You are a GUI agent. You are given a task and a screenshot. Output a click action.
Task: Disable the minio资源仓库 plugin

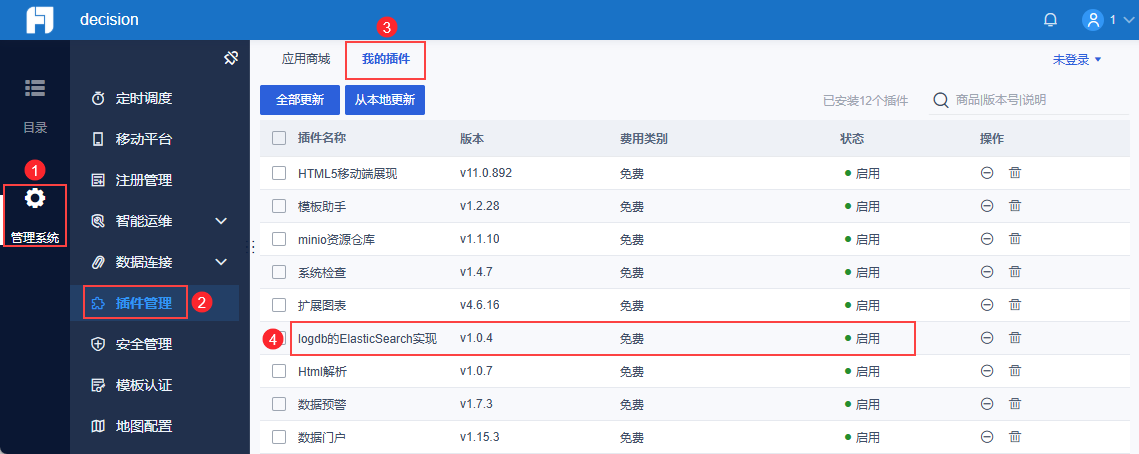[x=987, y=239]
